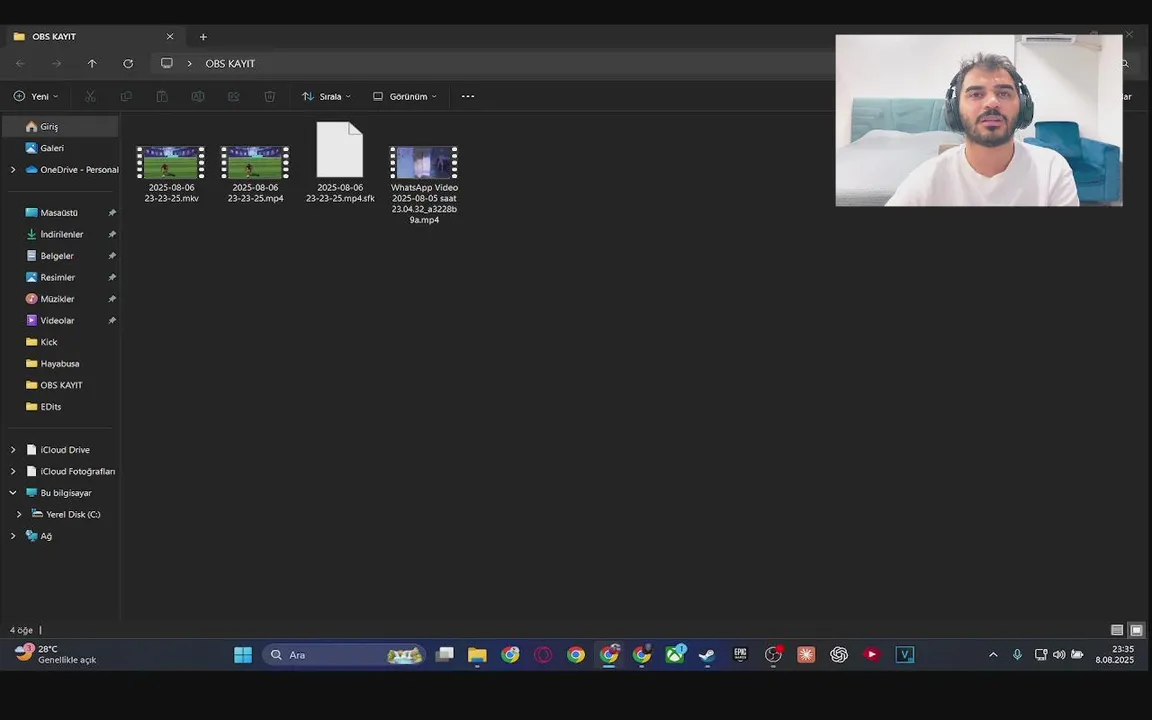Open the Görünüm view dropdown
Screen dimensions: 1152x720
coord(405,96)
